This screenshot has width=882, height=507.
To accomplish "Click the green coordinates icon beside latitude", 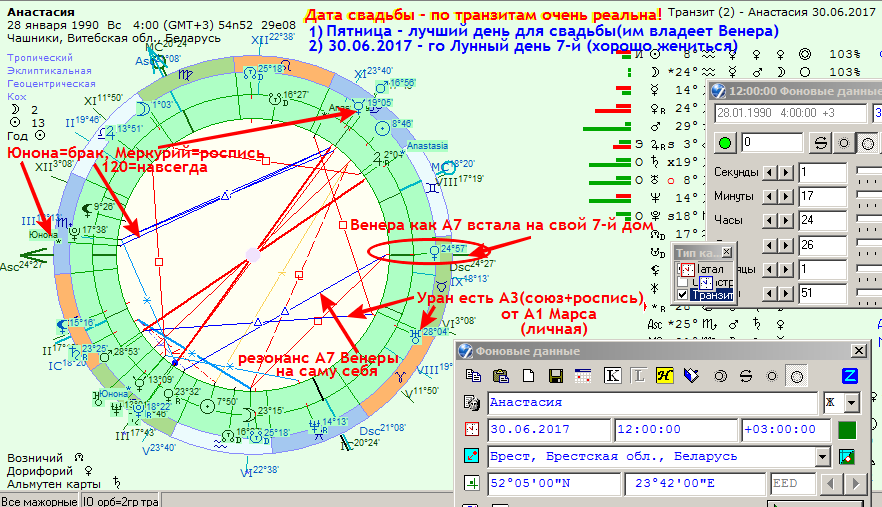I will click(x=471, y=483).
